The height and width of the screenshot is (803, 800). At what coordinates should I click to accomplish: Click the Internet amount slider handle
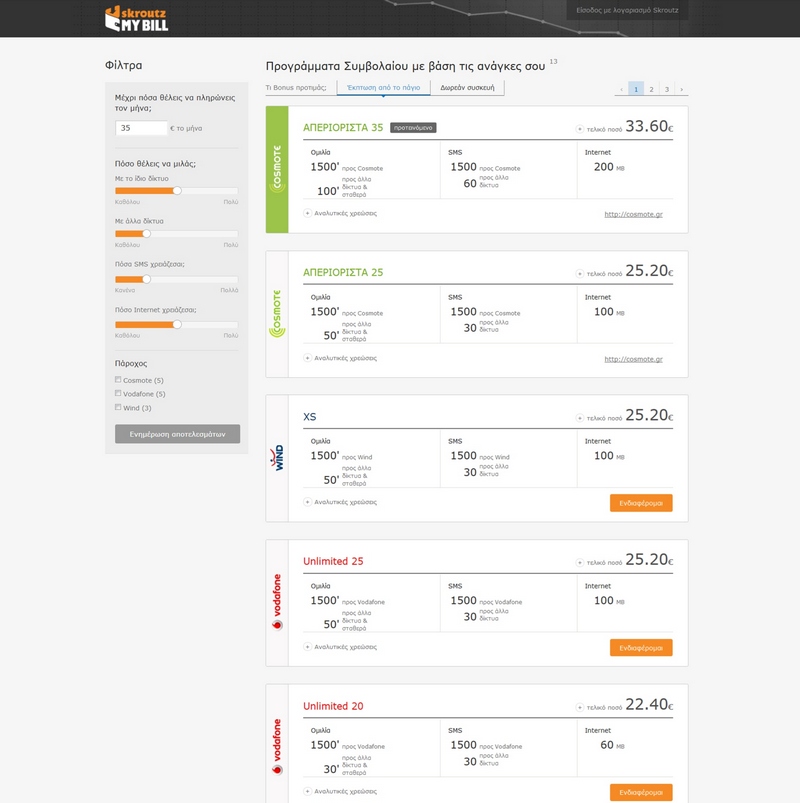click(x=177, y=324)
